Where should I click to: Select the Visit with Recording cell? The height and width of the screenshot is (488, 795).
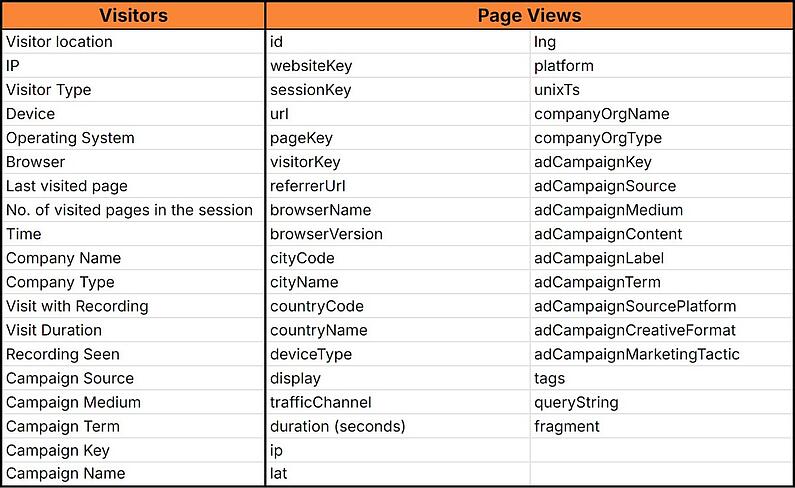[133, 306]
